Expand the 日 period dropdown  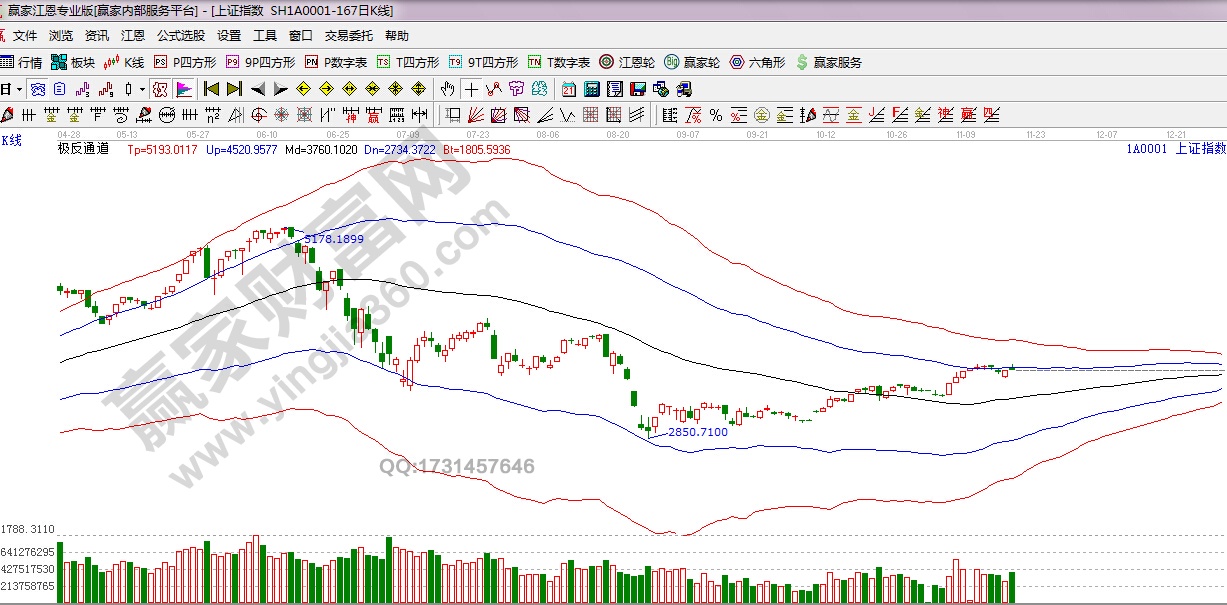(12, 88)
